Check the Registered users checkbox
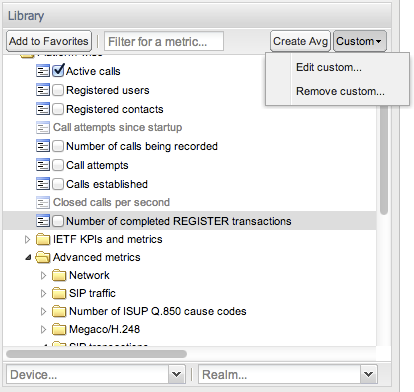This screenshot has width=414, height=392. (58, 90)
